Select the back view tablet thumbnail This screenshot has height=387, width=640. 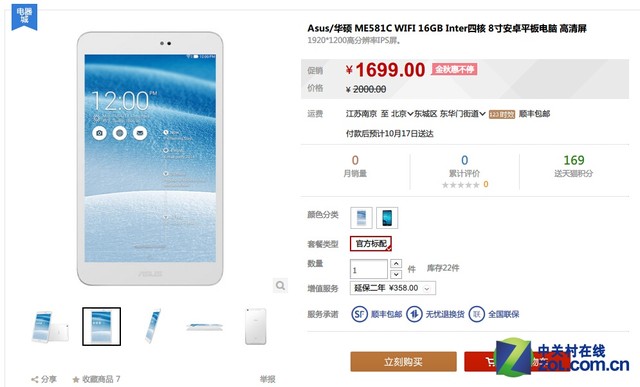tap(256, 327)
